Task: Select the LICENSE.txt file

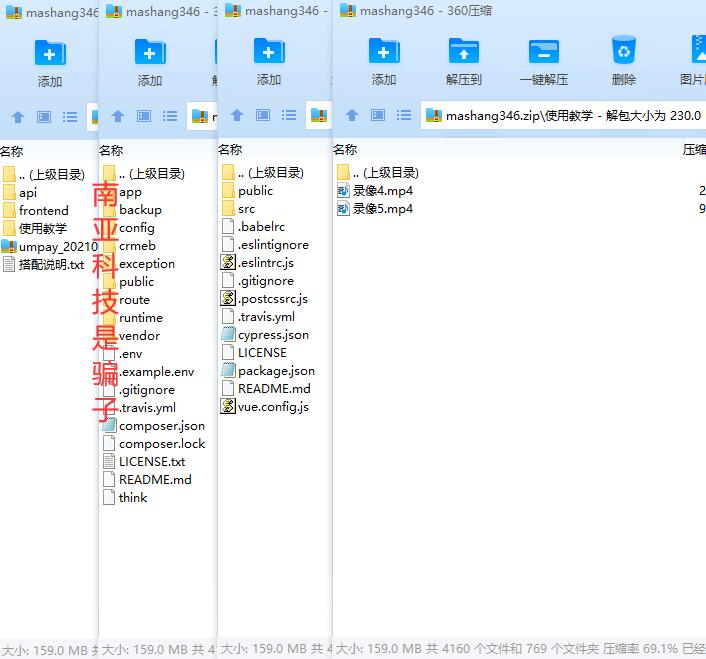Action: (x=151, y=462)
